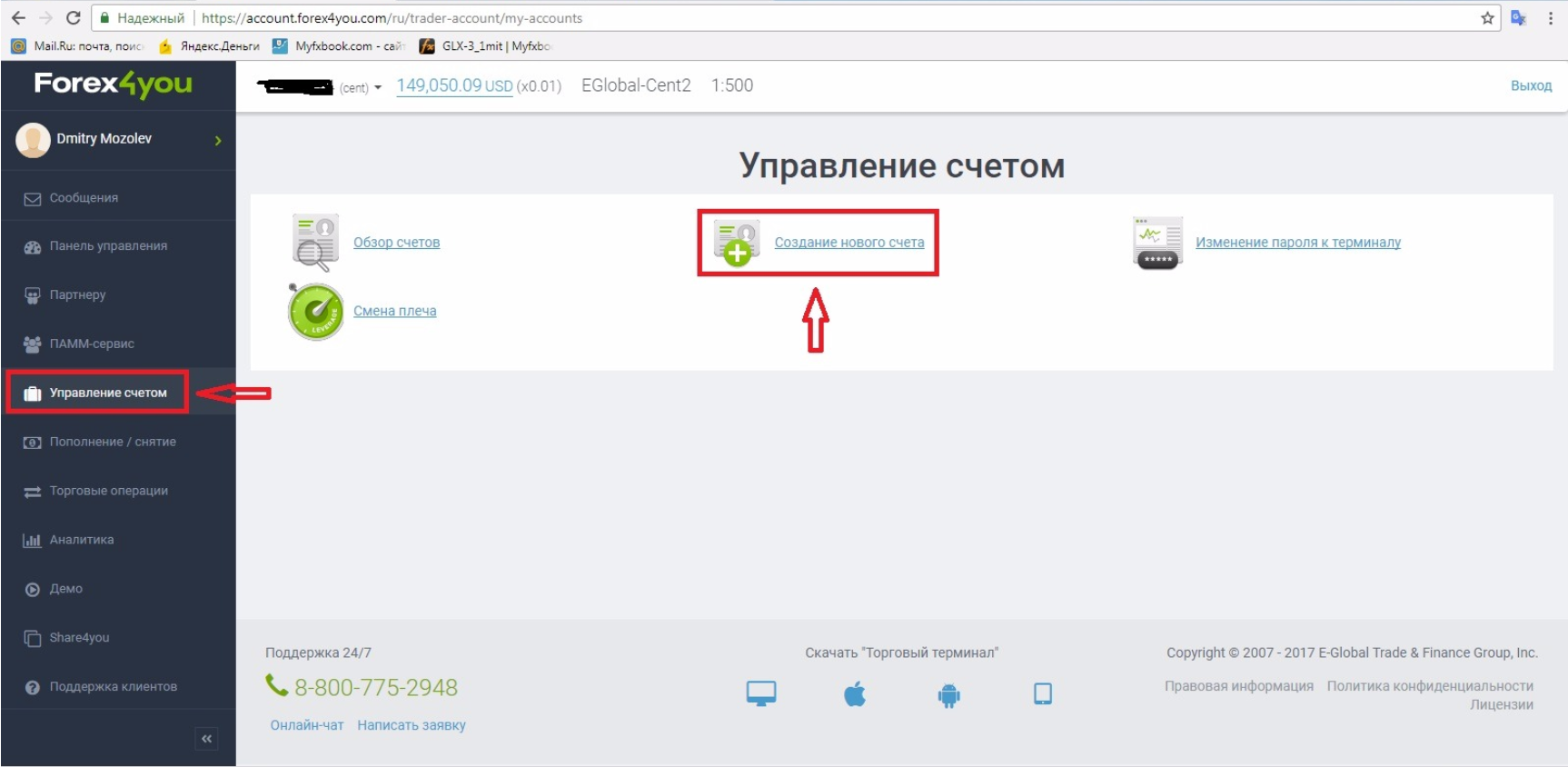Click the Forex4you logo
The image size is (1568, 767).
click(x=114, y=85)
